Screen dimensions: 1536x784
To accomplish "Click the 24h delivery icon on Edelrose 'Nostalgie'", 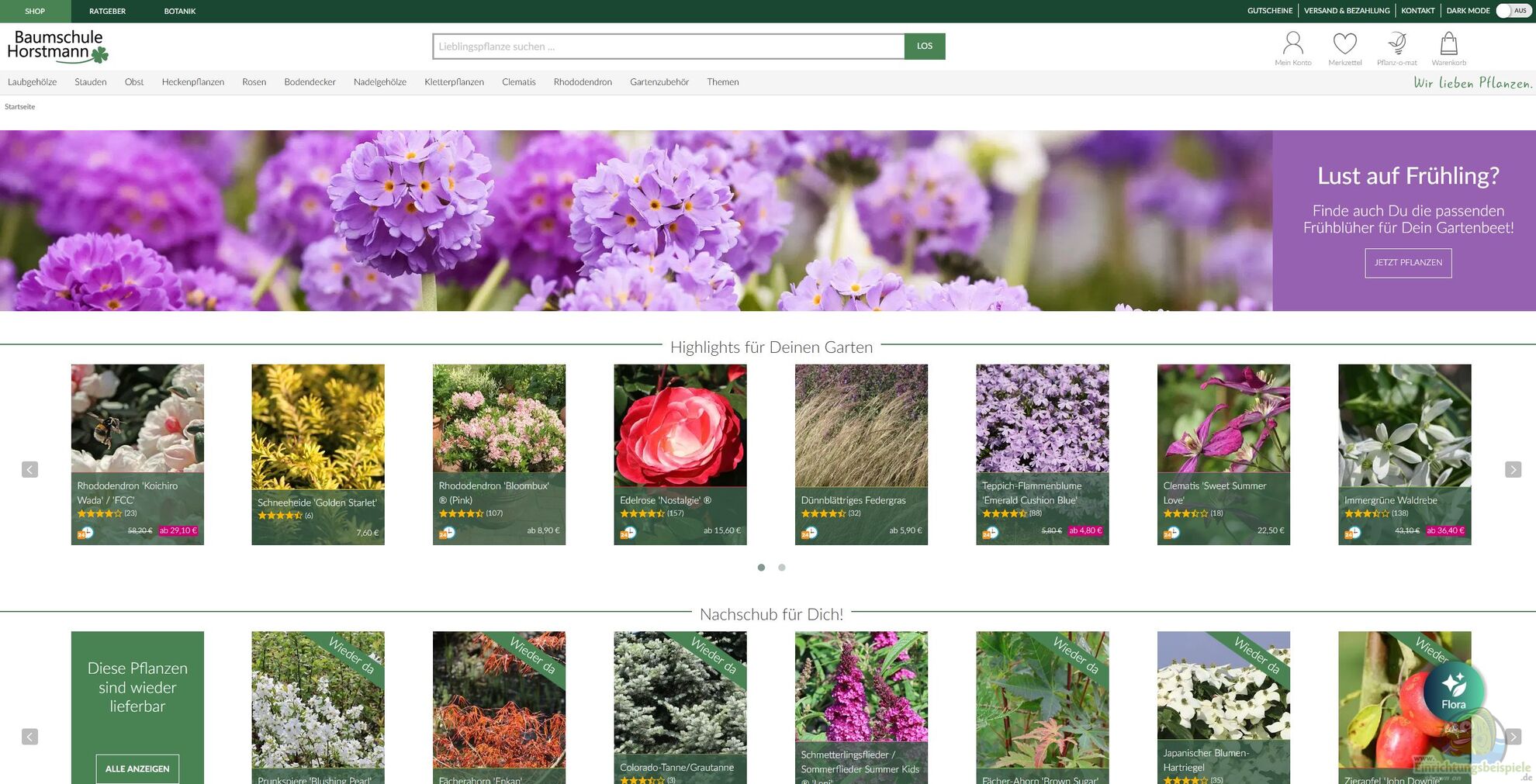I will coord(628,533).
